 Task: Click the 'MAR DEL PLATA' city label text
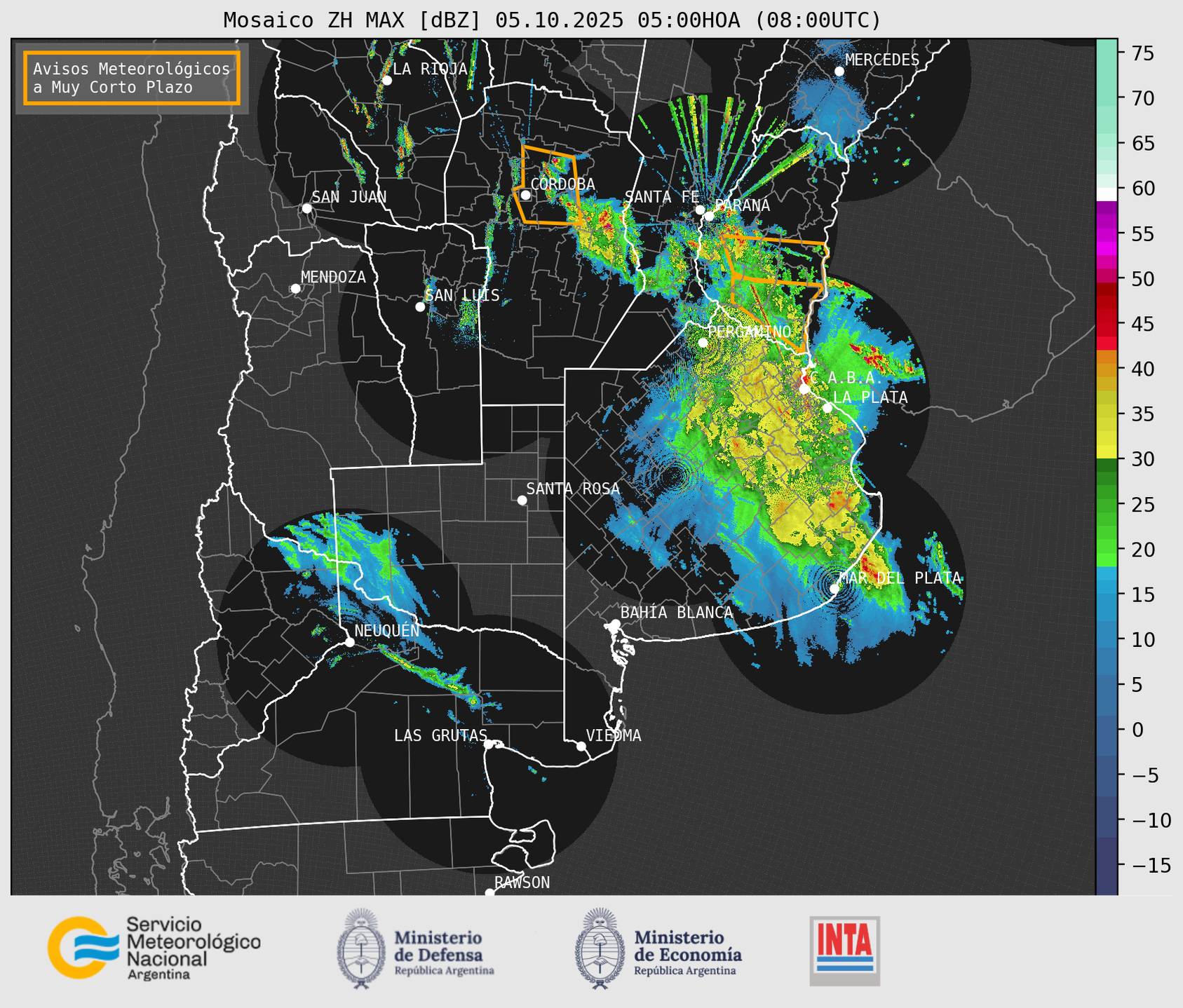900,578
